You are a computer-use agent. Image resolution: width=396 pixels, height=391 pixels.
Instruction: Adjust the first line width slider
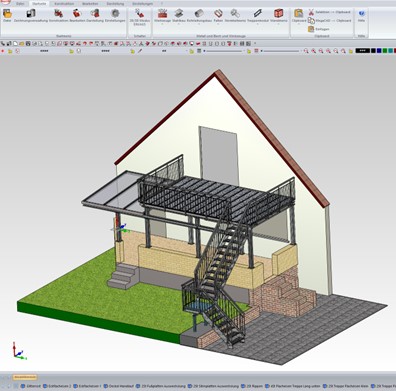pyautogui.click(x=223, y=51)
